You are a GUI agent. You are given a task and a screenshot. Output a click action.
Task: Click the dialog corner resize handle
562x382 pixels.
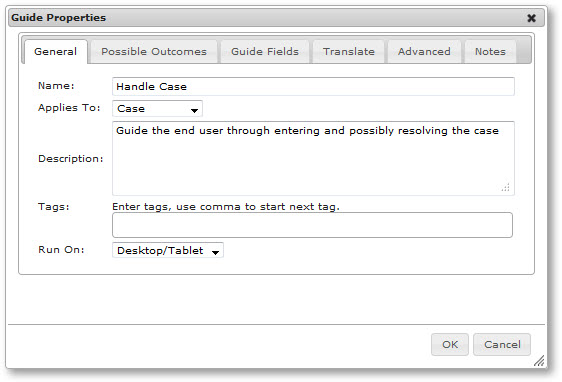539,360
